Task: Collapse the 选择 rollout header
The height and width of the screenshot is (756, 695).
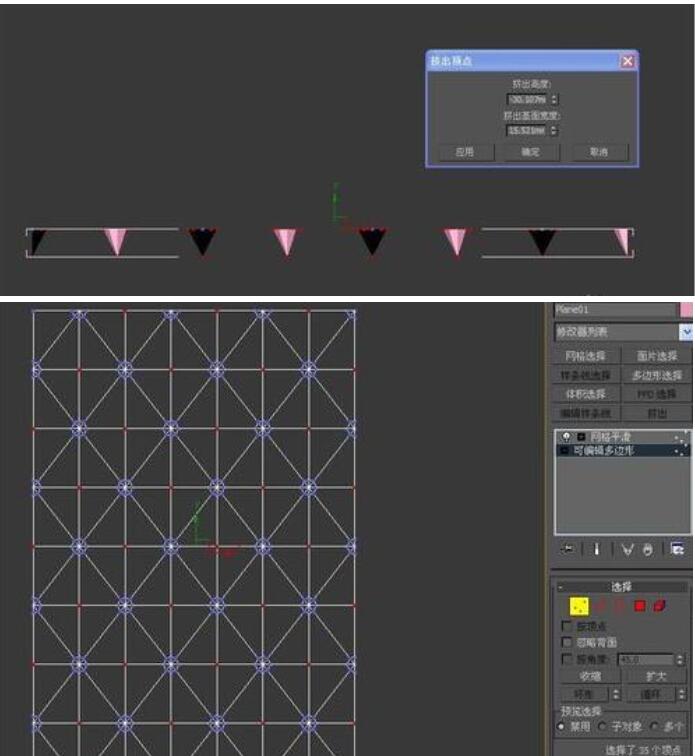Action: (621, 586)
